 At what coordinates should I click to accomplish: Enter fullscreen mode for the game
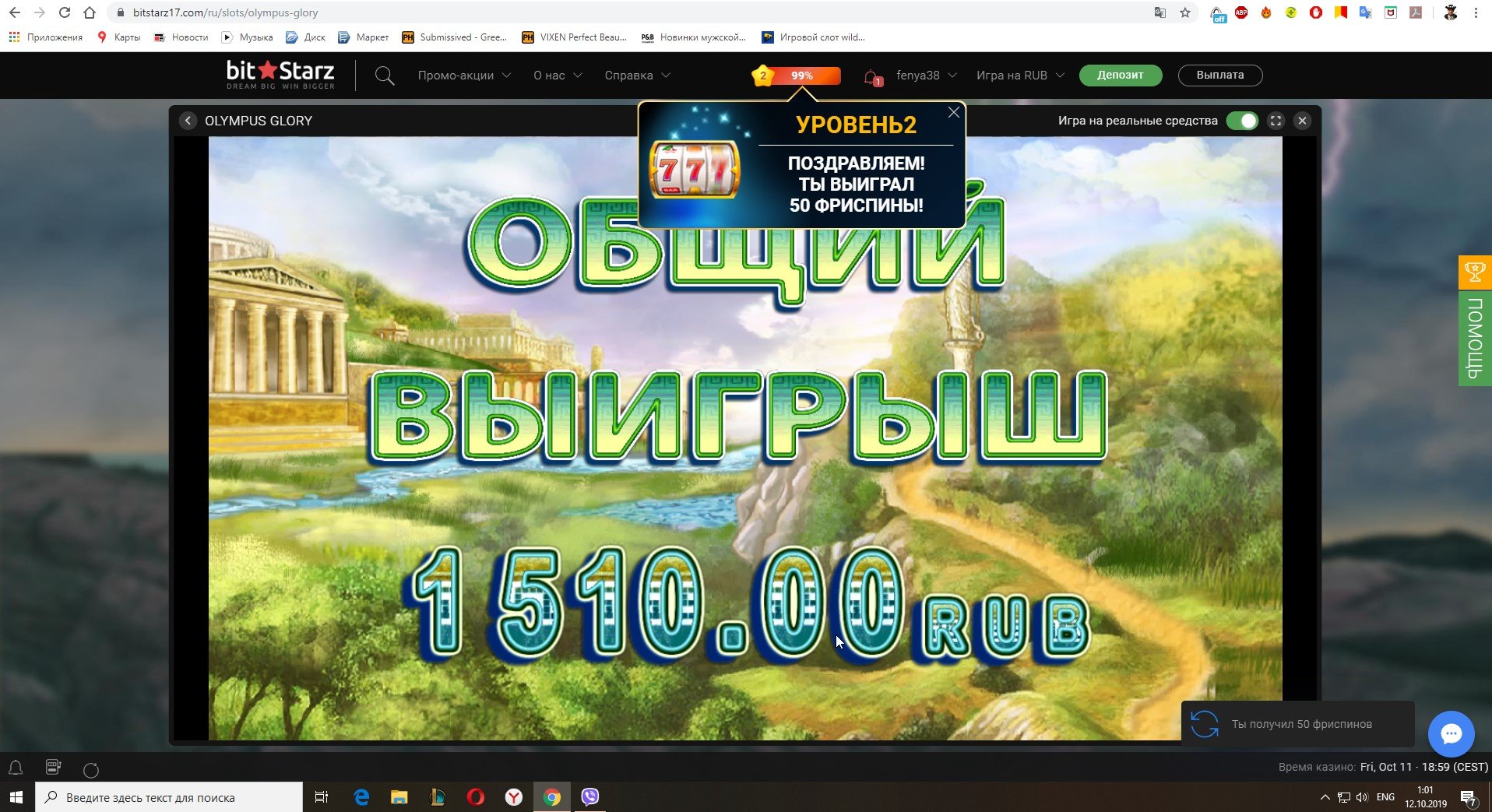1276,121
